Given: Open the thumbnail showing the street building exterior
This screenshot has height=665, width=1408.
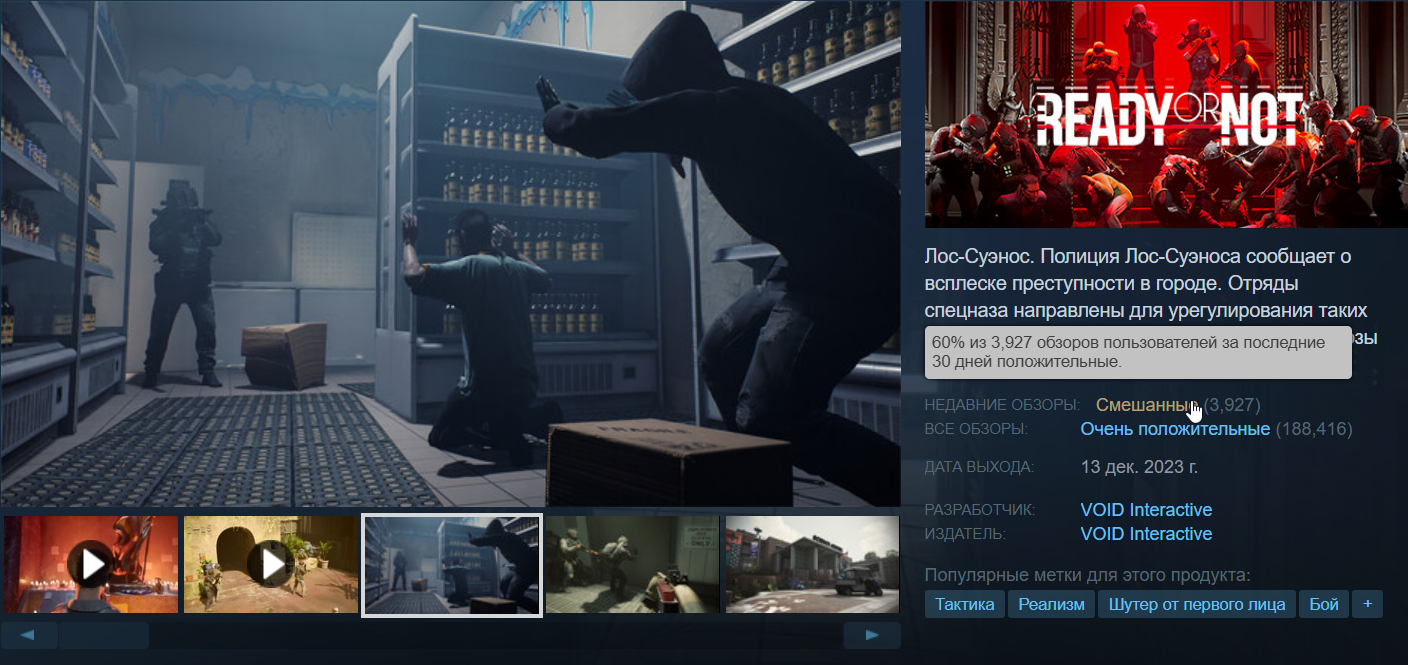Looking at the screenshot, I should click(812, 565).
